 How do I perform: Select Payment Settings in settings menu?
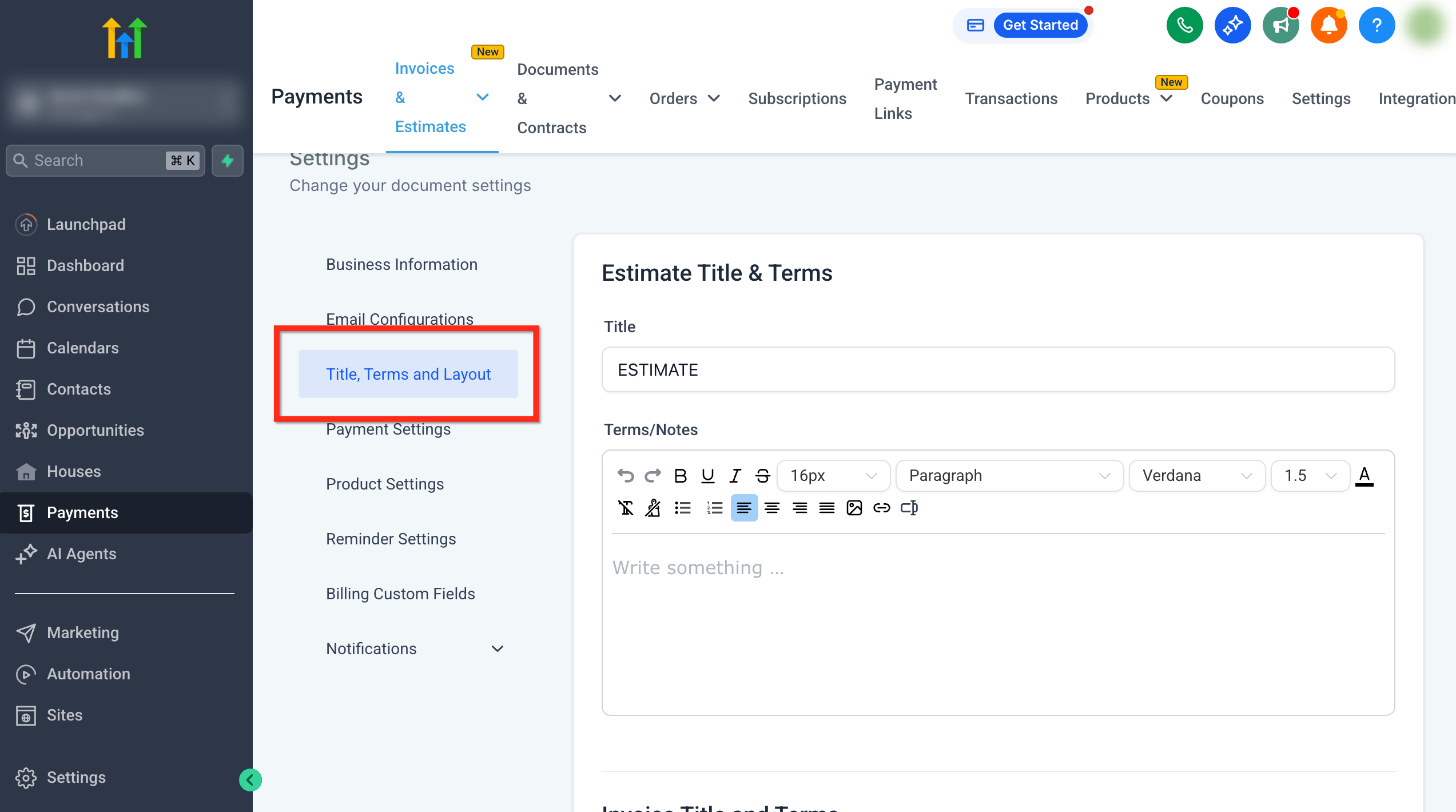(388, 429)
